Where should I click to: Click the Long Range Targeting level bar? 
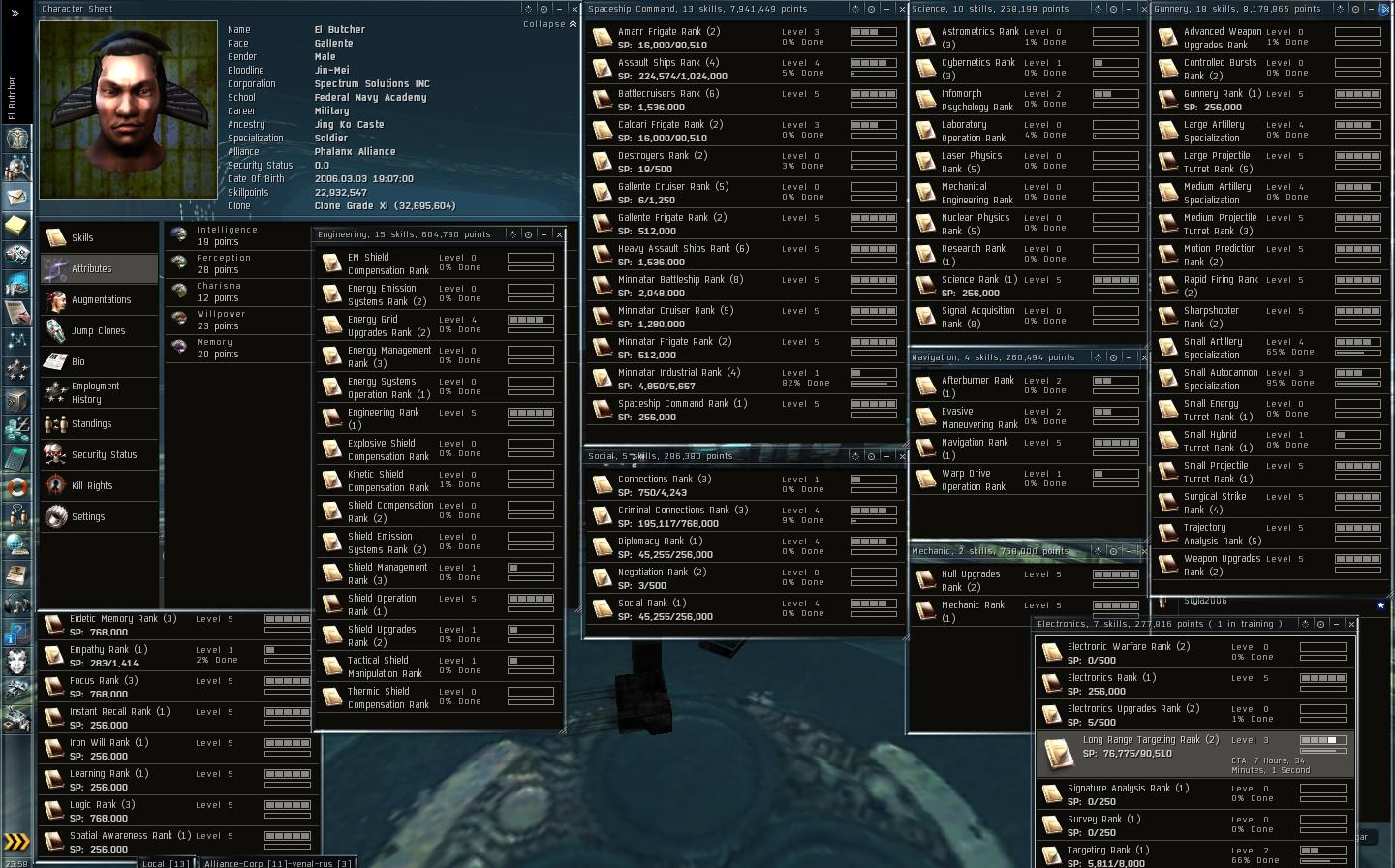[1322, 741]
